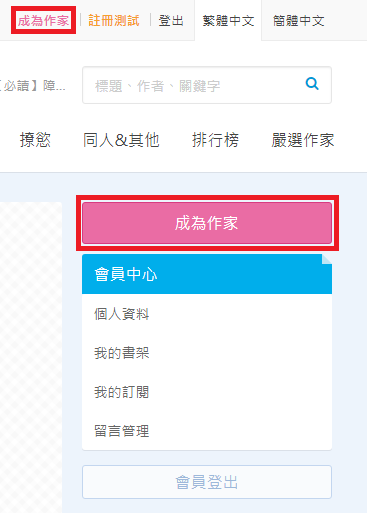Click the pink 成為作家 button
367x513 pixels.
click(207, 223)
